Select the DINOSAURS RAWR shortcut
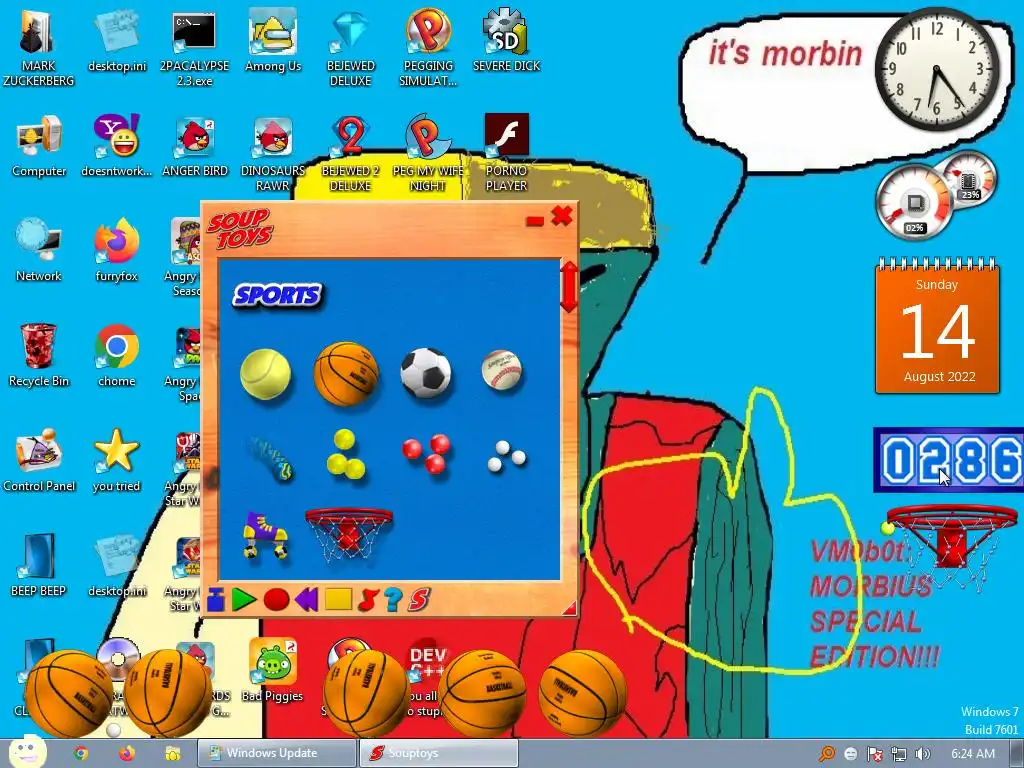 click(273, 153)
